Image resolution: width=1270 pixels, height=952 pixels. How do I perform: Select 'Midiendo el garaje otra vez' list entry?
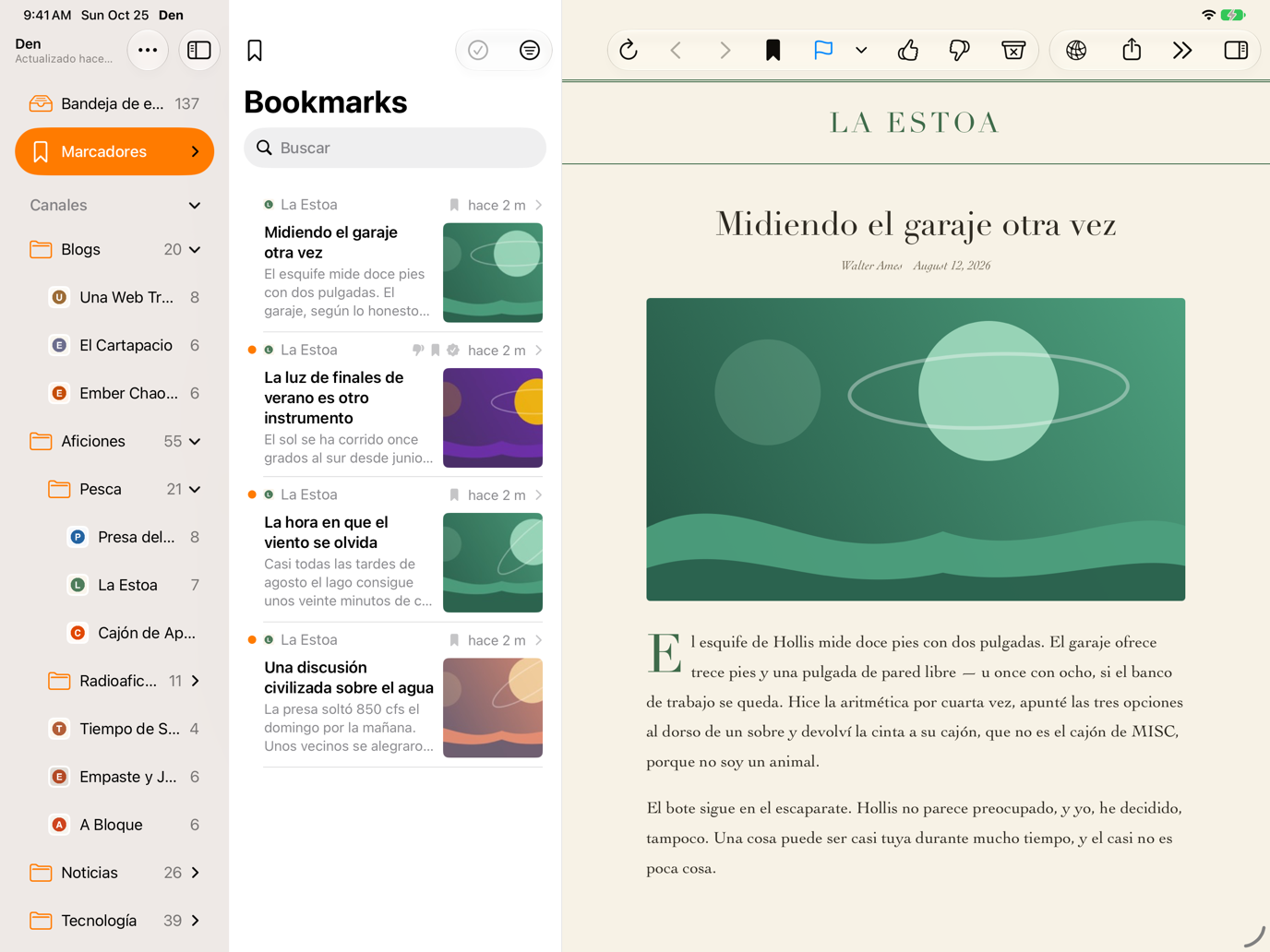point(395,259)
